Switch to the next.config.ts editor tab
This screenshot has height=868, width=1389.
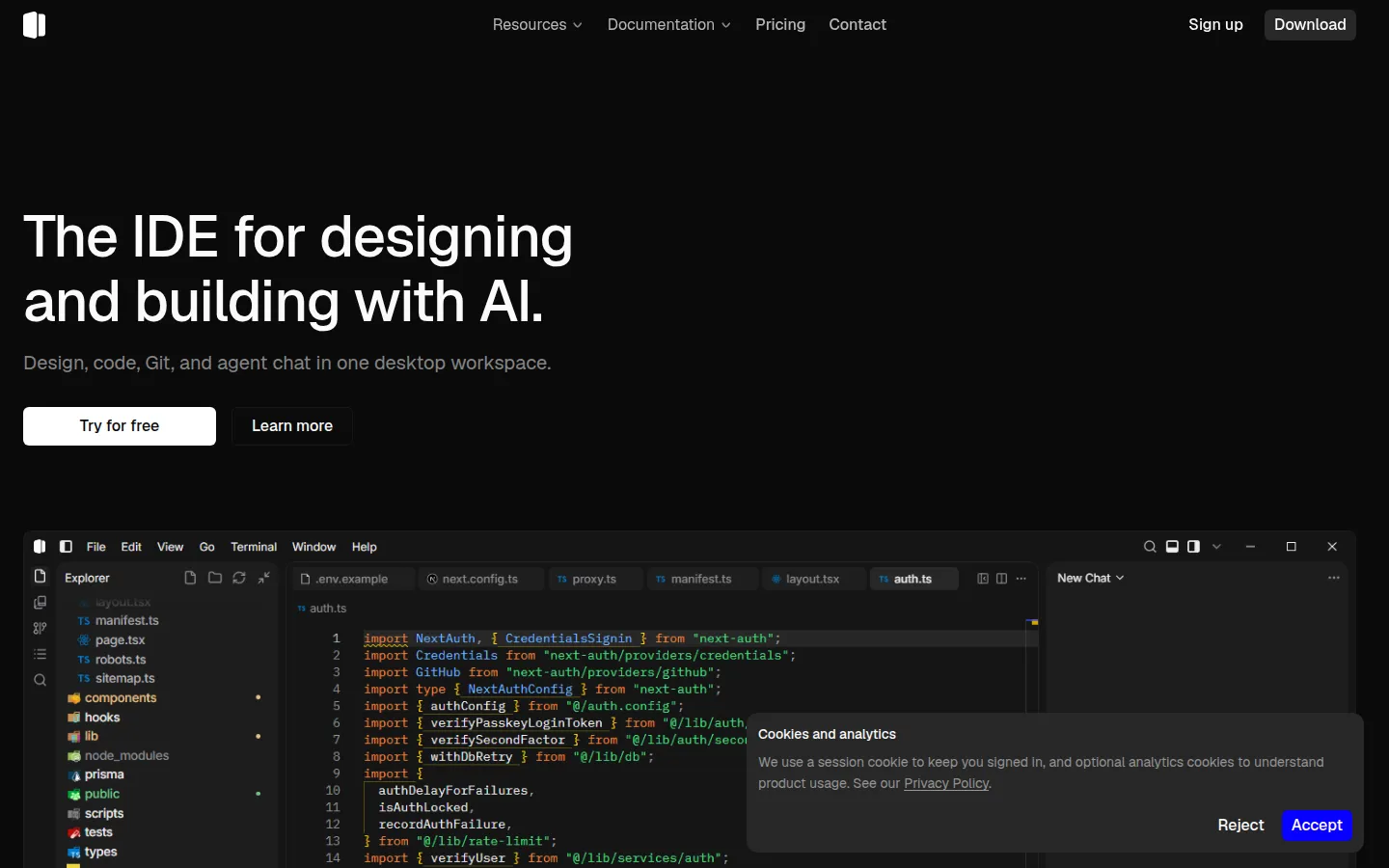pos(480,579)
